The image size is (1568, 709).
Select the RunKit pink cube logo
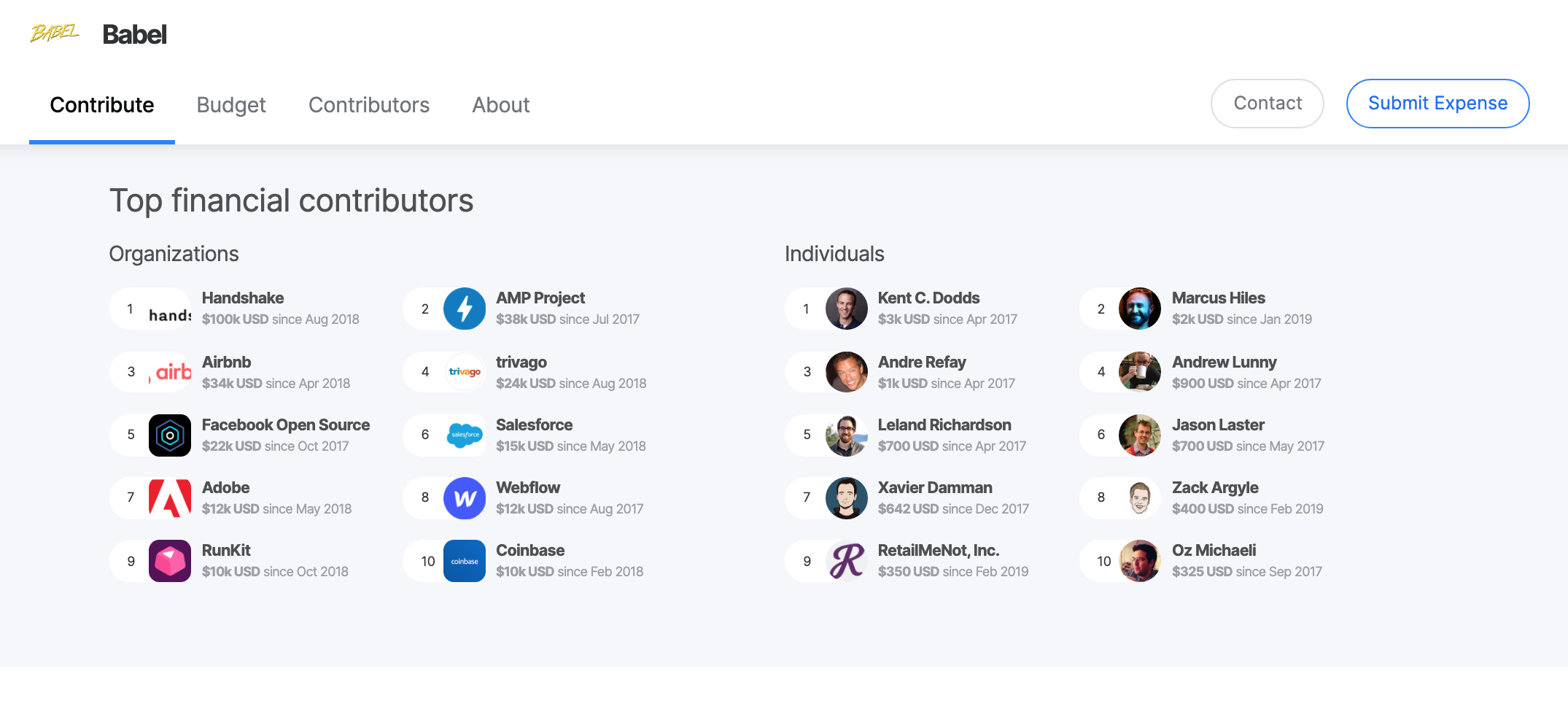coord(170,561)
